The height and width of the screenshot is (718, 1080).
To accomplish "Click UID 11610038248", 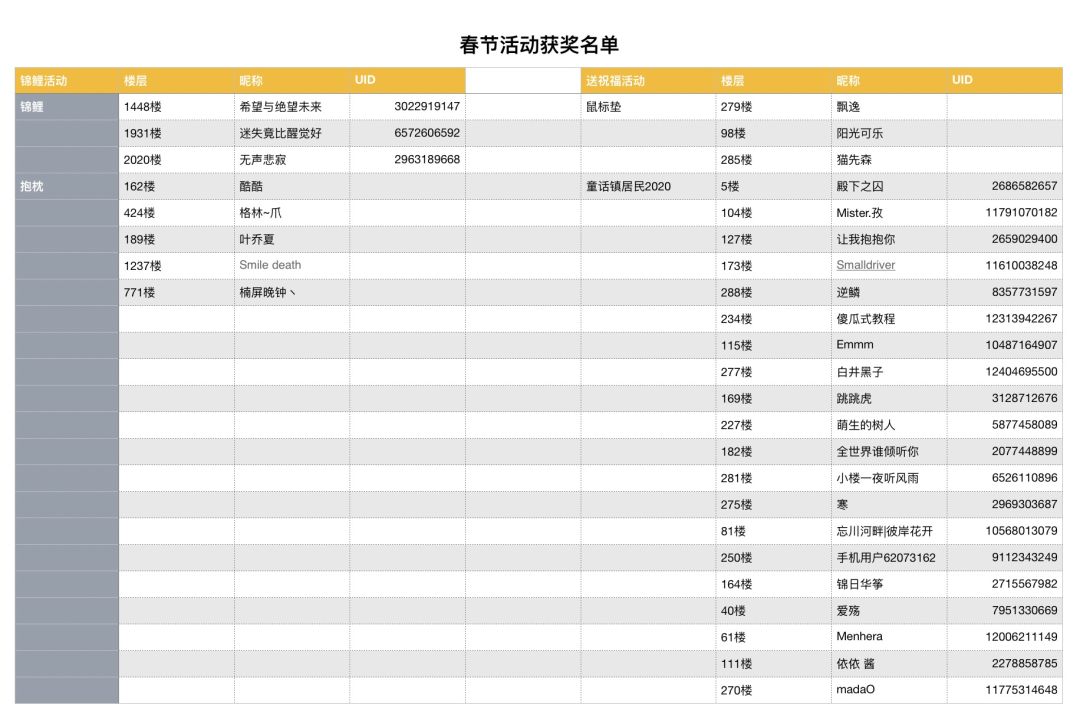I will coord(1021,265).
